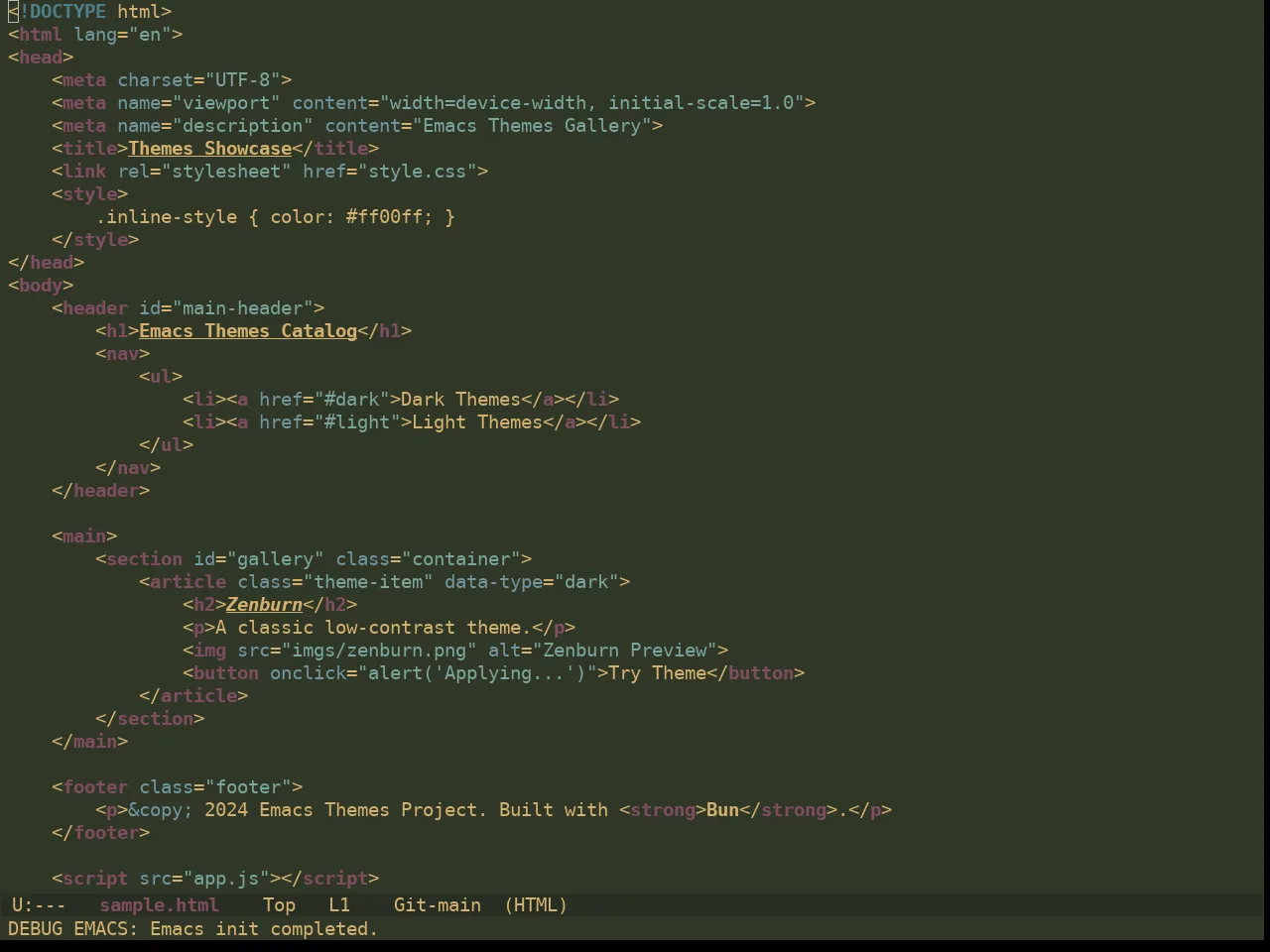
Task: Click class="theme-item" in article tag
Action: [x=335, y=582]
